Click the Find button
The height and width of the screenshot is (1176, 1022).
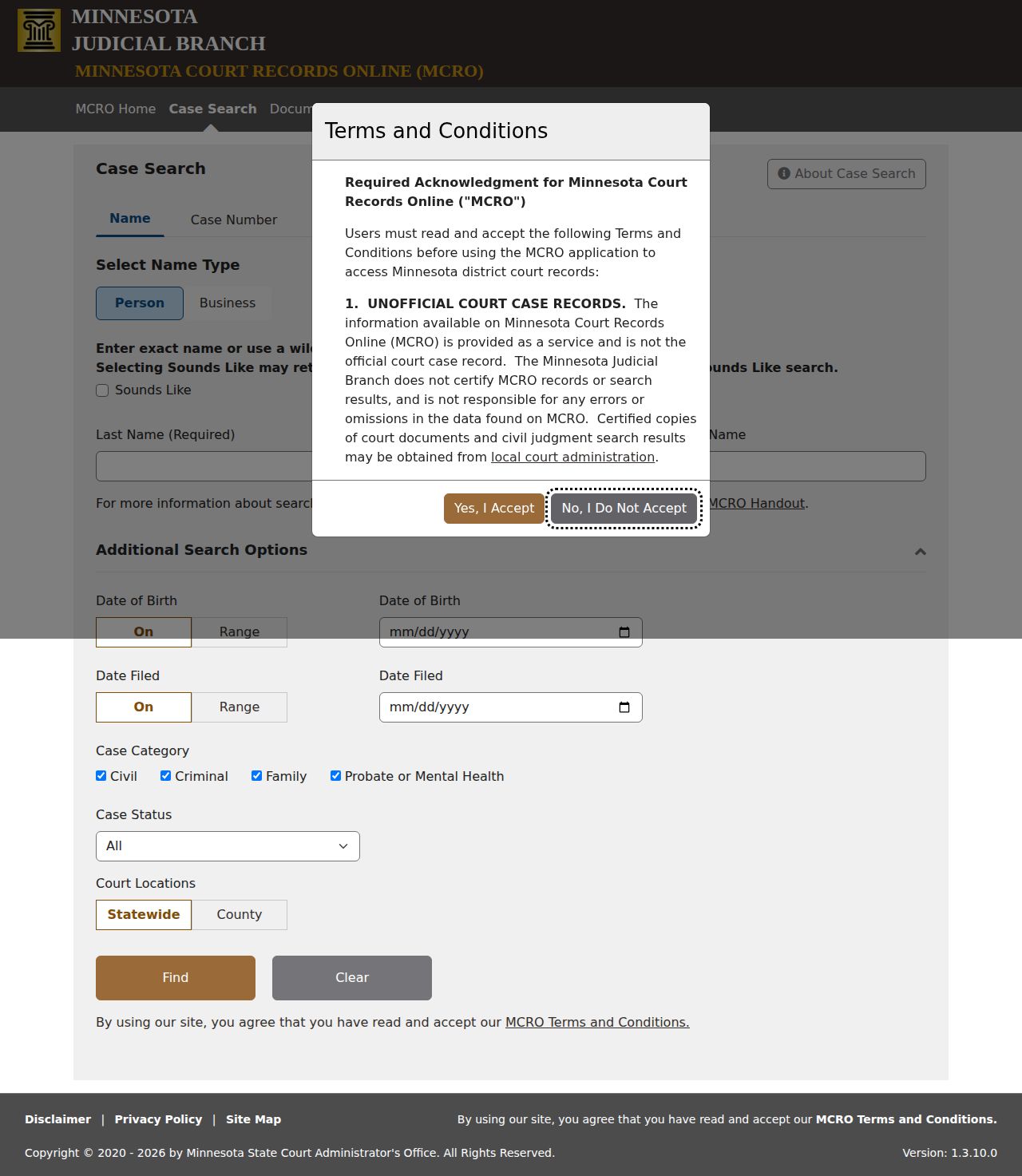(176, 978)
